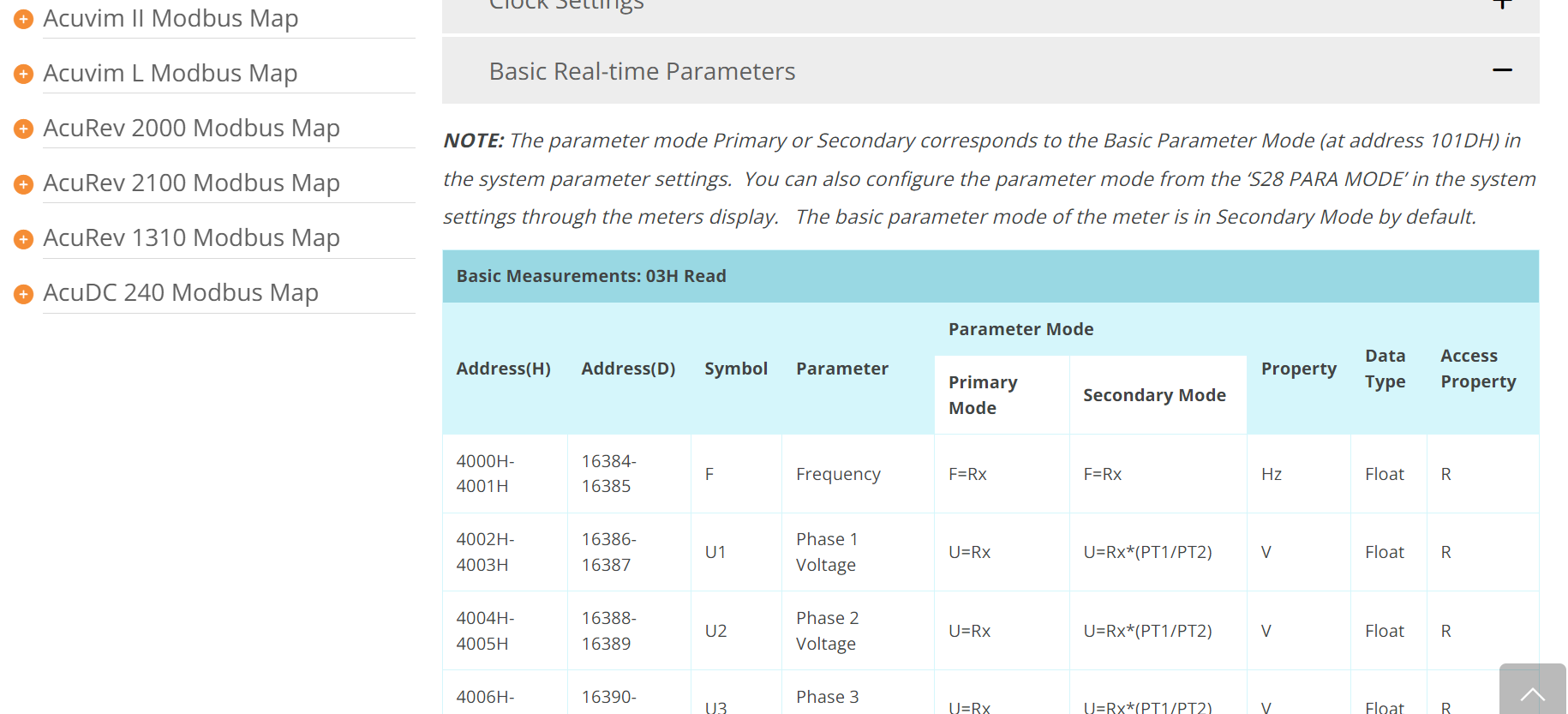
Task: Expand the Clock Settings section
Action: (x=1502, y=5)
